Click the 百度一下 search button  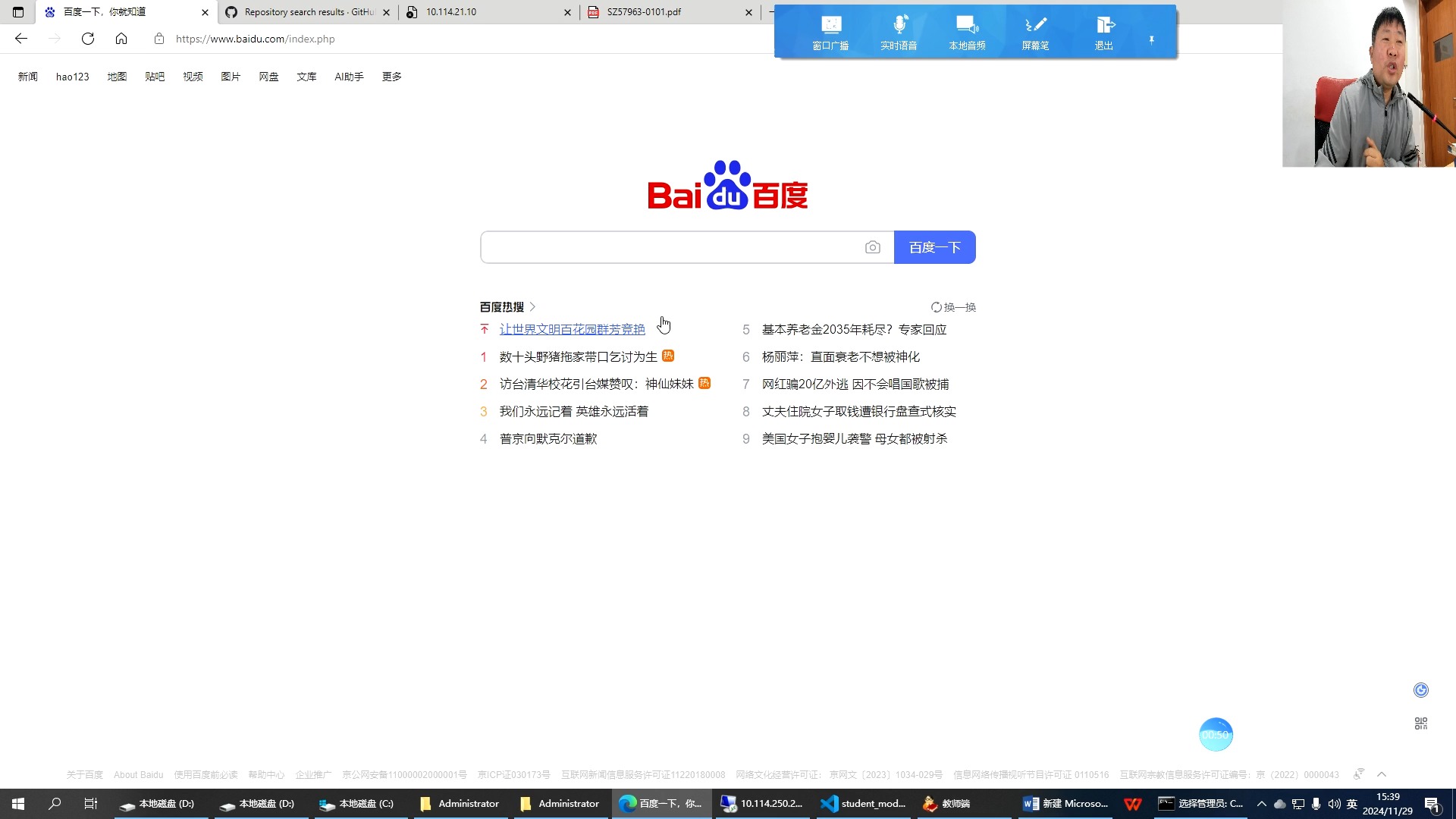[x=934, y=247]
